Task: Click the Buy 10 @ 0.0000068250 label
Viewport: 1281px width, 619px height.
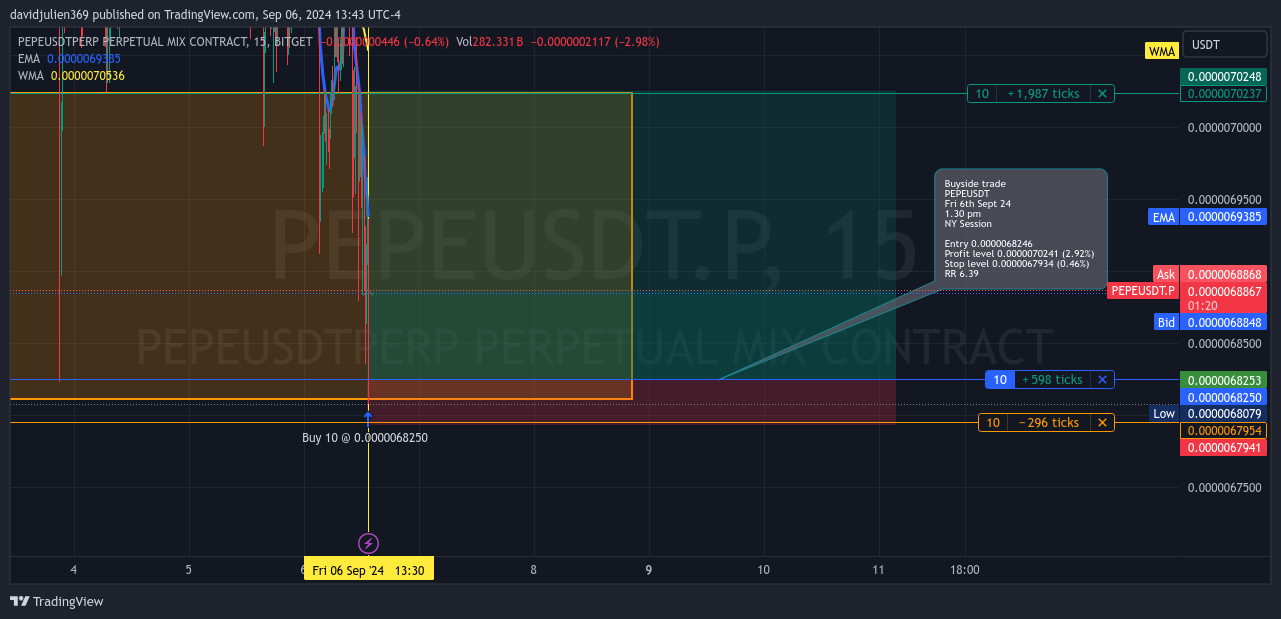Action: (365, 437)
